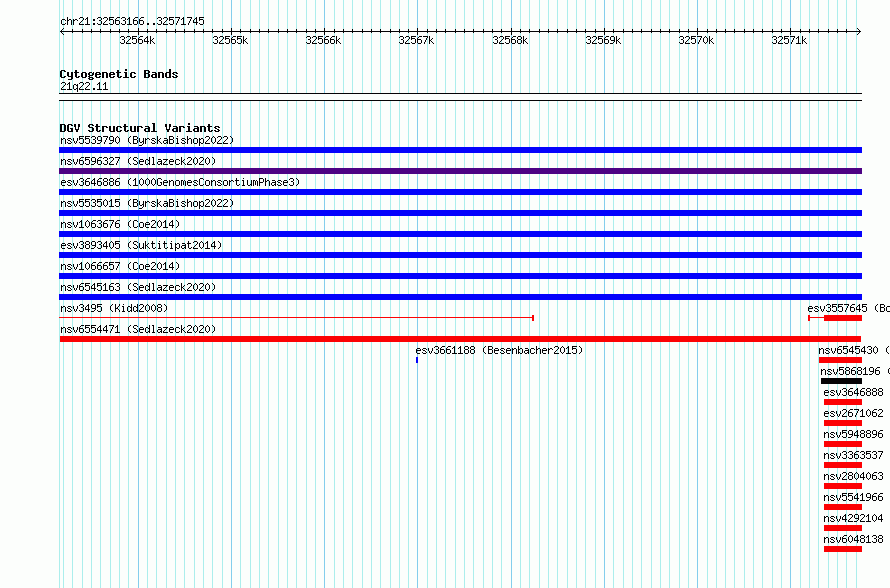Open variant nsv1063676 (Coe2014) label

pos(120,224)
